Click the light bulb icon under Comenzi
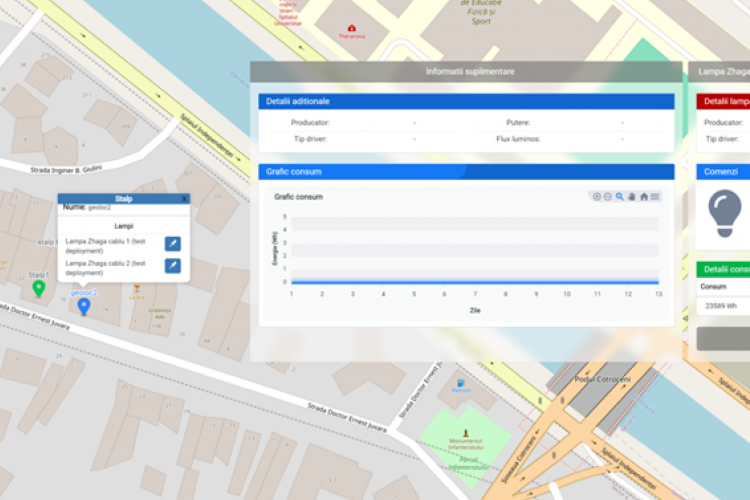This screenshot has width=750, height=500. (725, 213)
